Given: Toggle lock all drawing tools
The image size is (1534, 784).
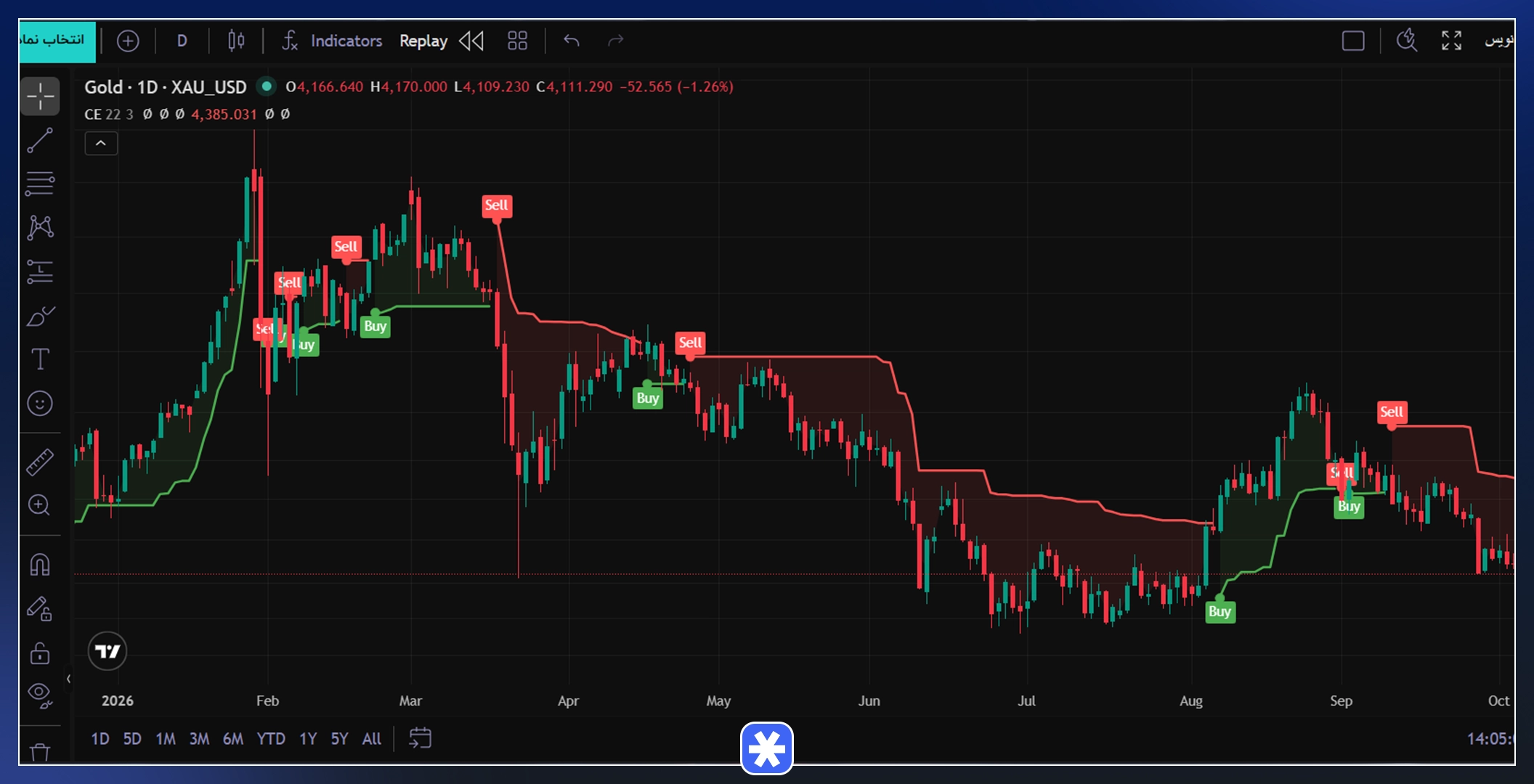Looking at the screenshot, I should (40, 653).
